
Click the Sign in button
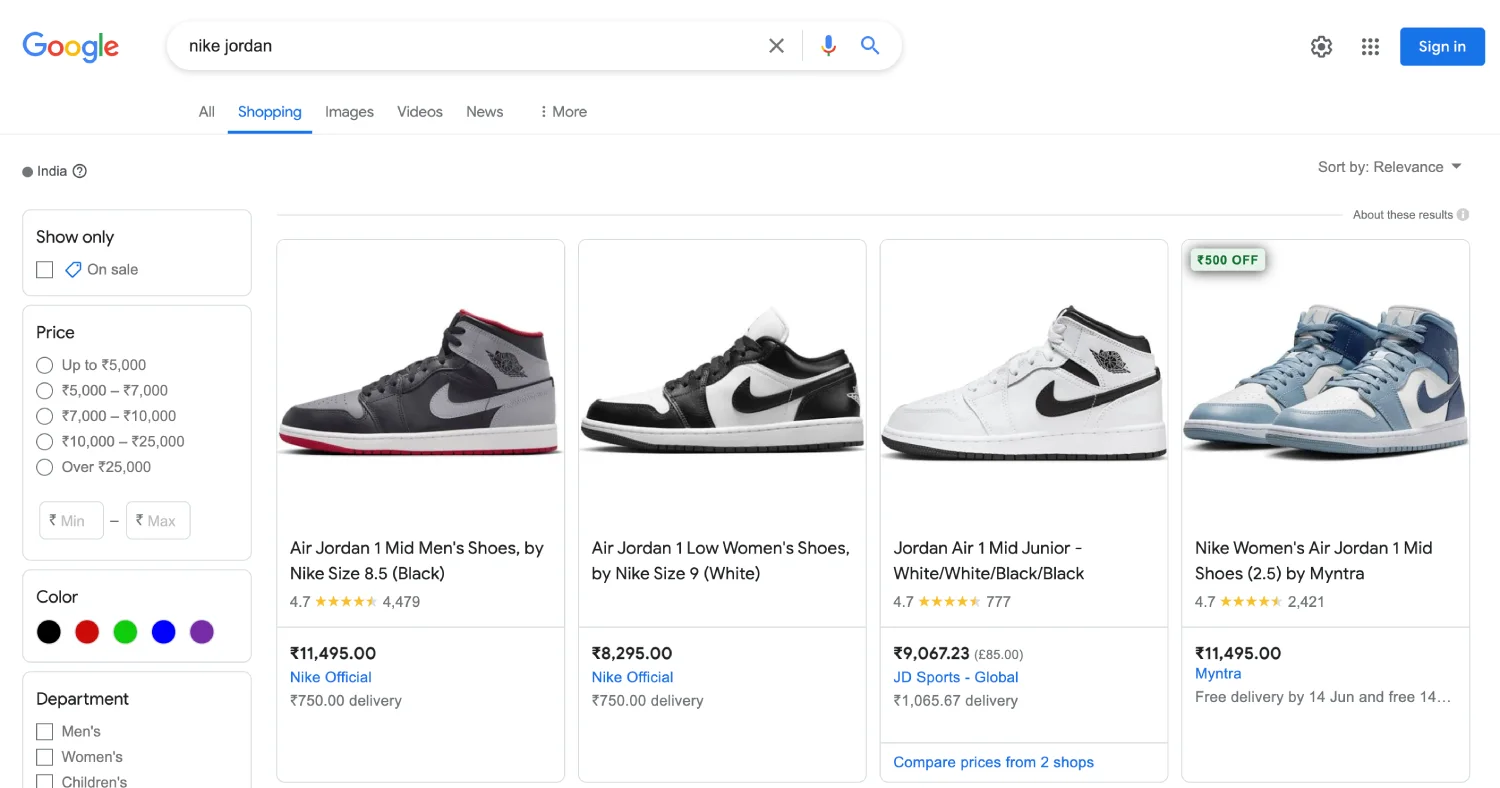1441,47
